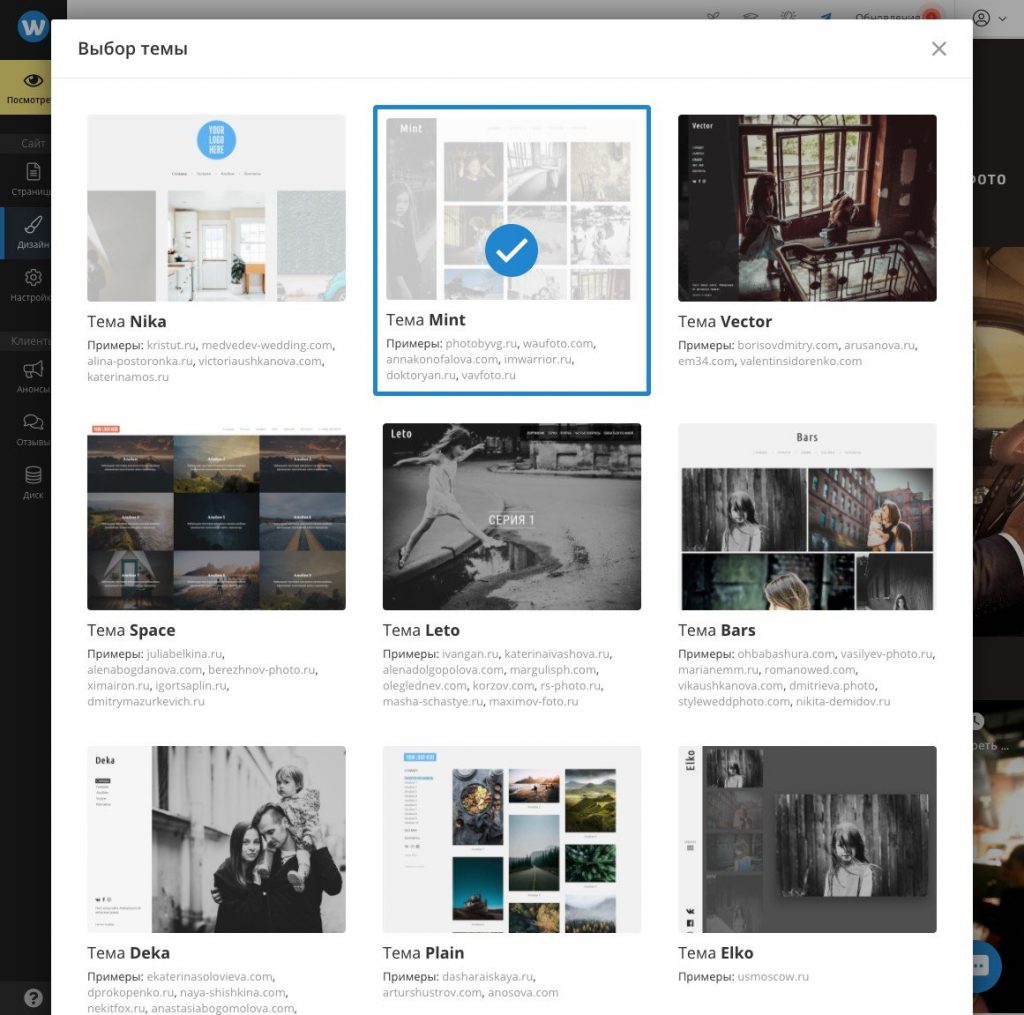
Task: Close the theme selection dialog
Action: click(938, 49)
